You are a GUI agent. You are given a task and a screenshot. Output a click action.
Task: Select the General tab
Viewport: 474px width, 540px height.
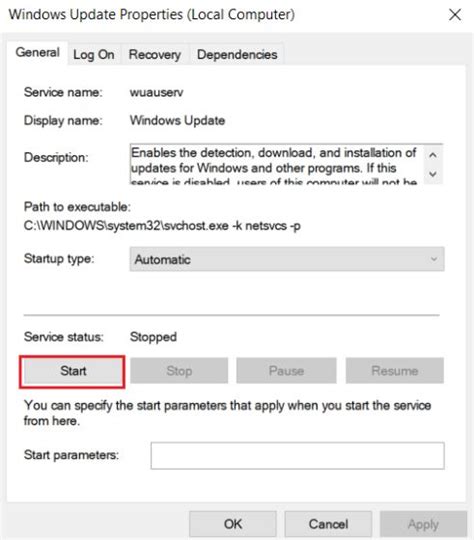click(38, 52)
